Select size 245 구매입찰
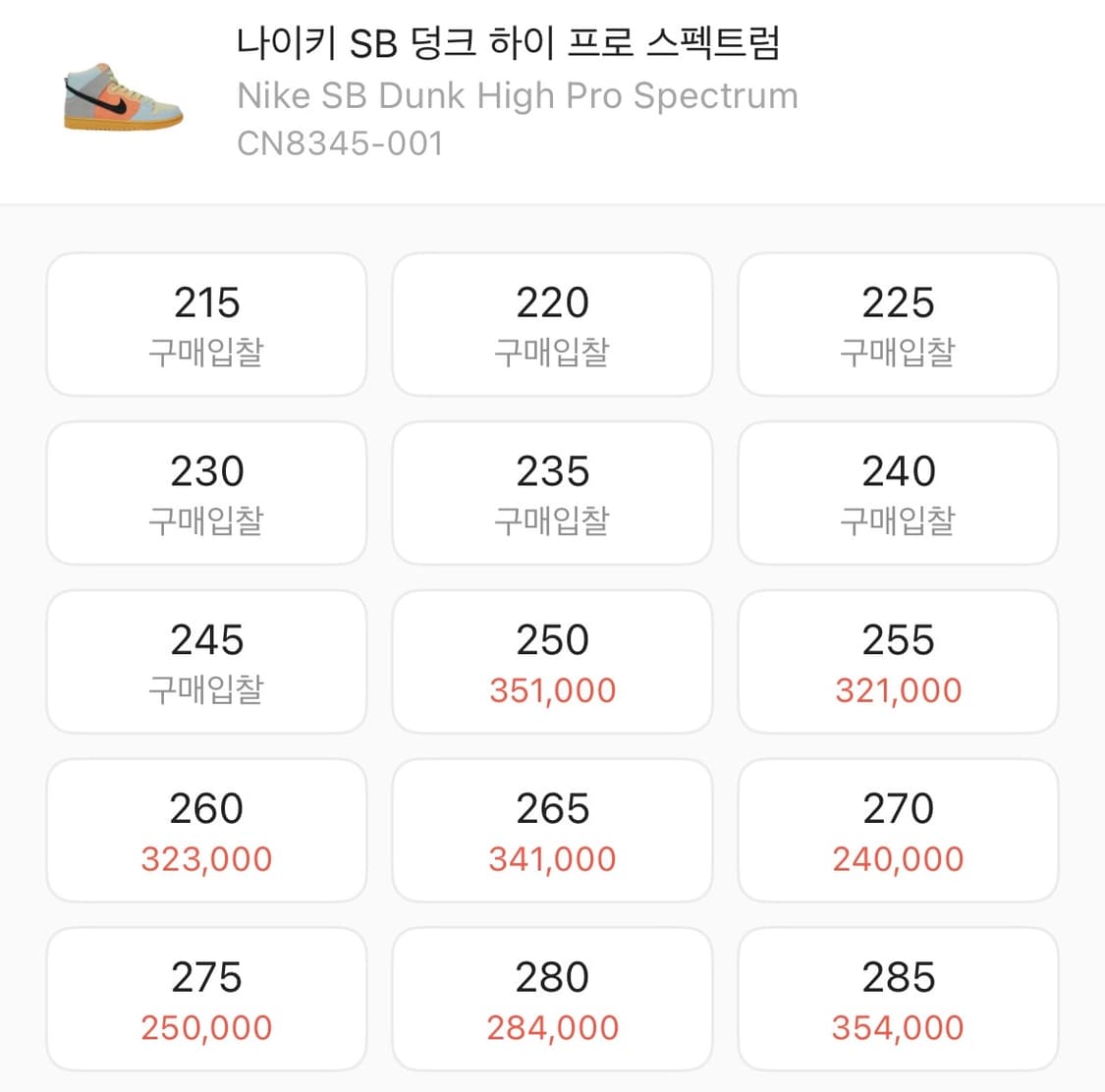 point(205,661)
